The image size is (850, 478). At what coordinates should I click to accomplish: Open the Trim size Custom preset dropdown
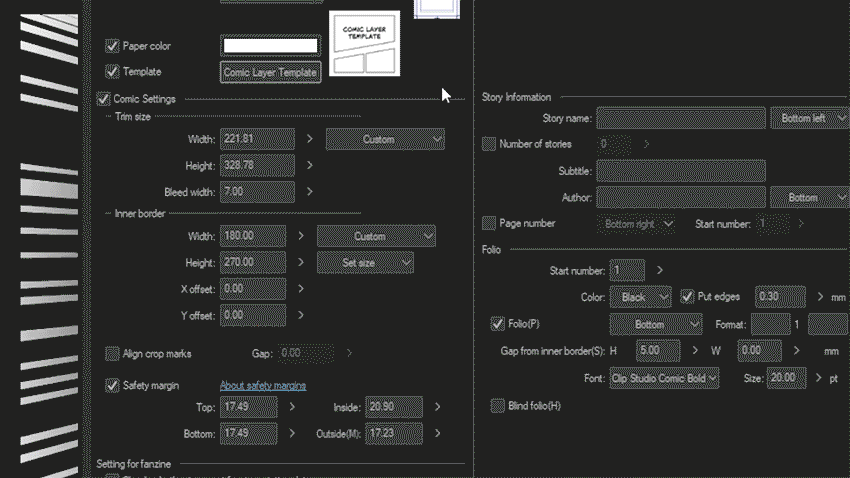385,139
